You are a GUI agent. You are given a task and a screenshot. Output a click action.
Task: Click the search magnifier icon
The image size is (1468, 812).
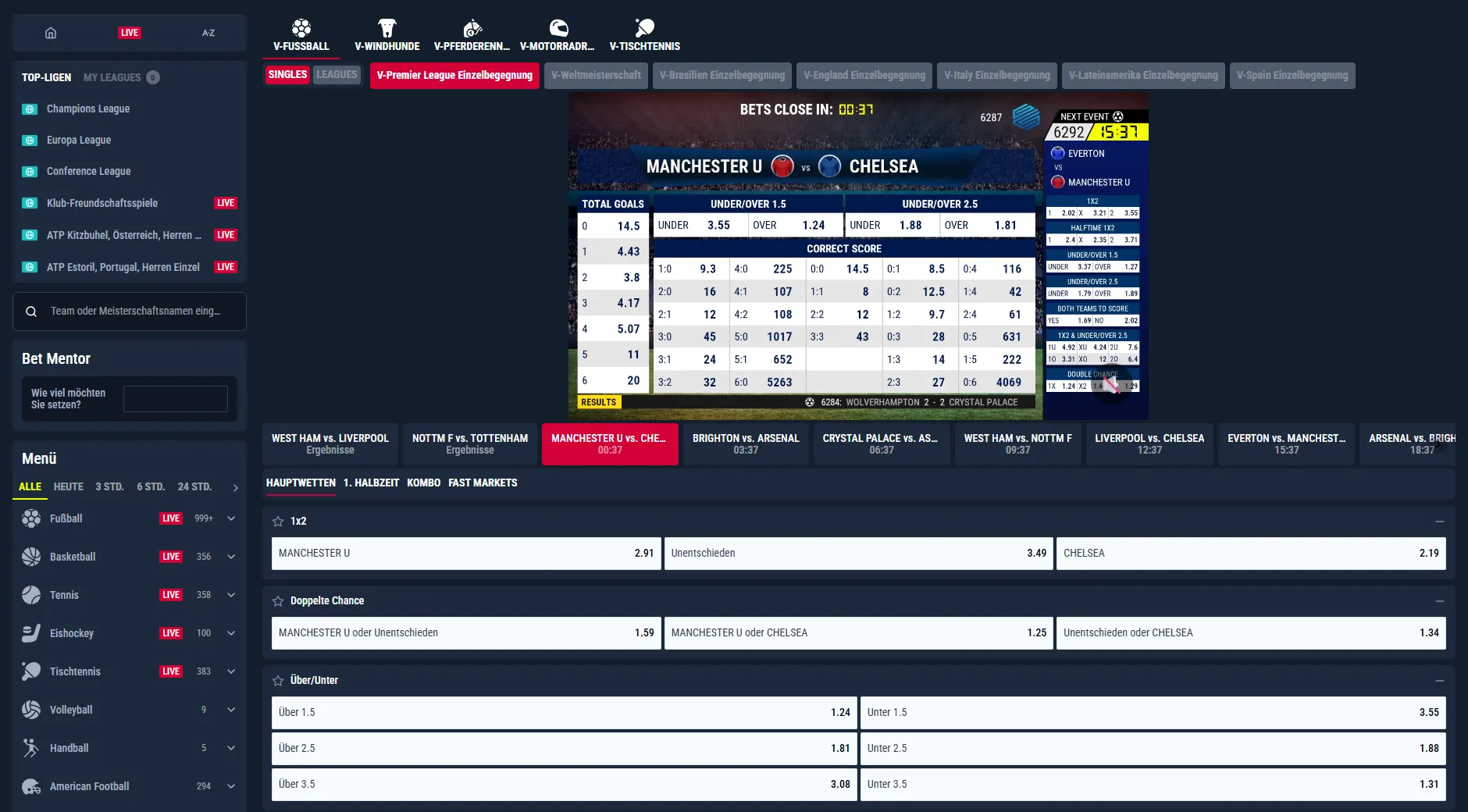31,312
